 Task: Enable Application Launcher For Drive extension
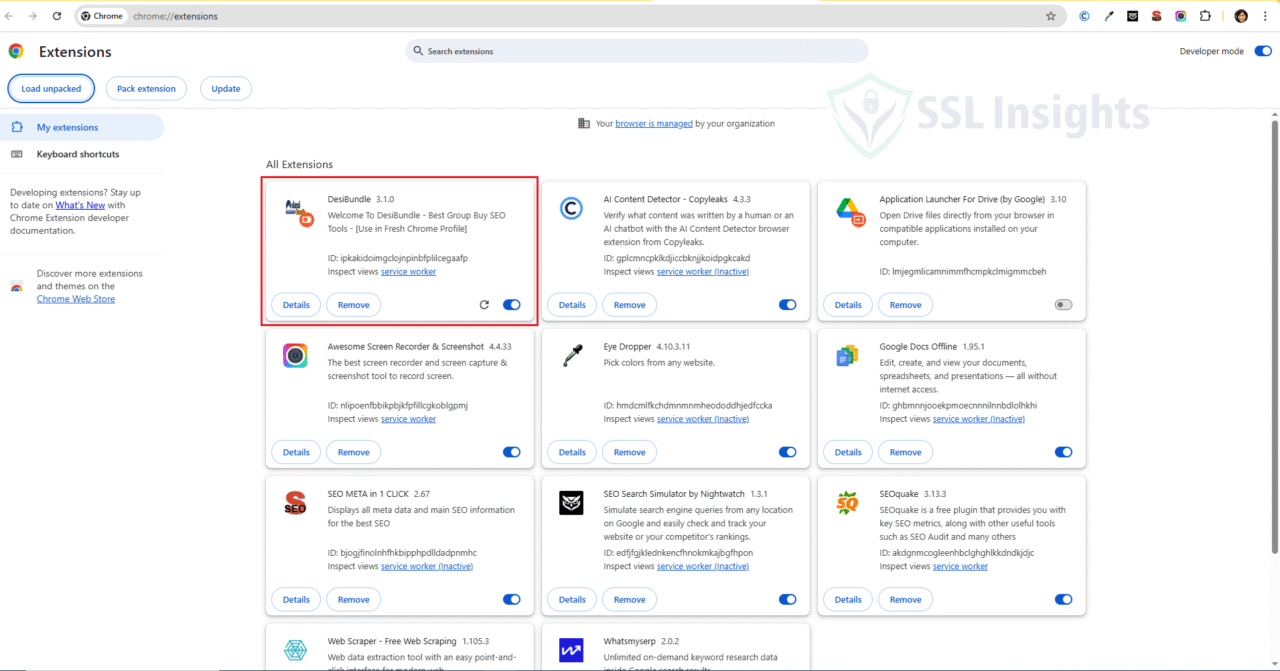click(x=1063, y=304)
